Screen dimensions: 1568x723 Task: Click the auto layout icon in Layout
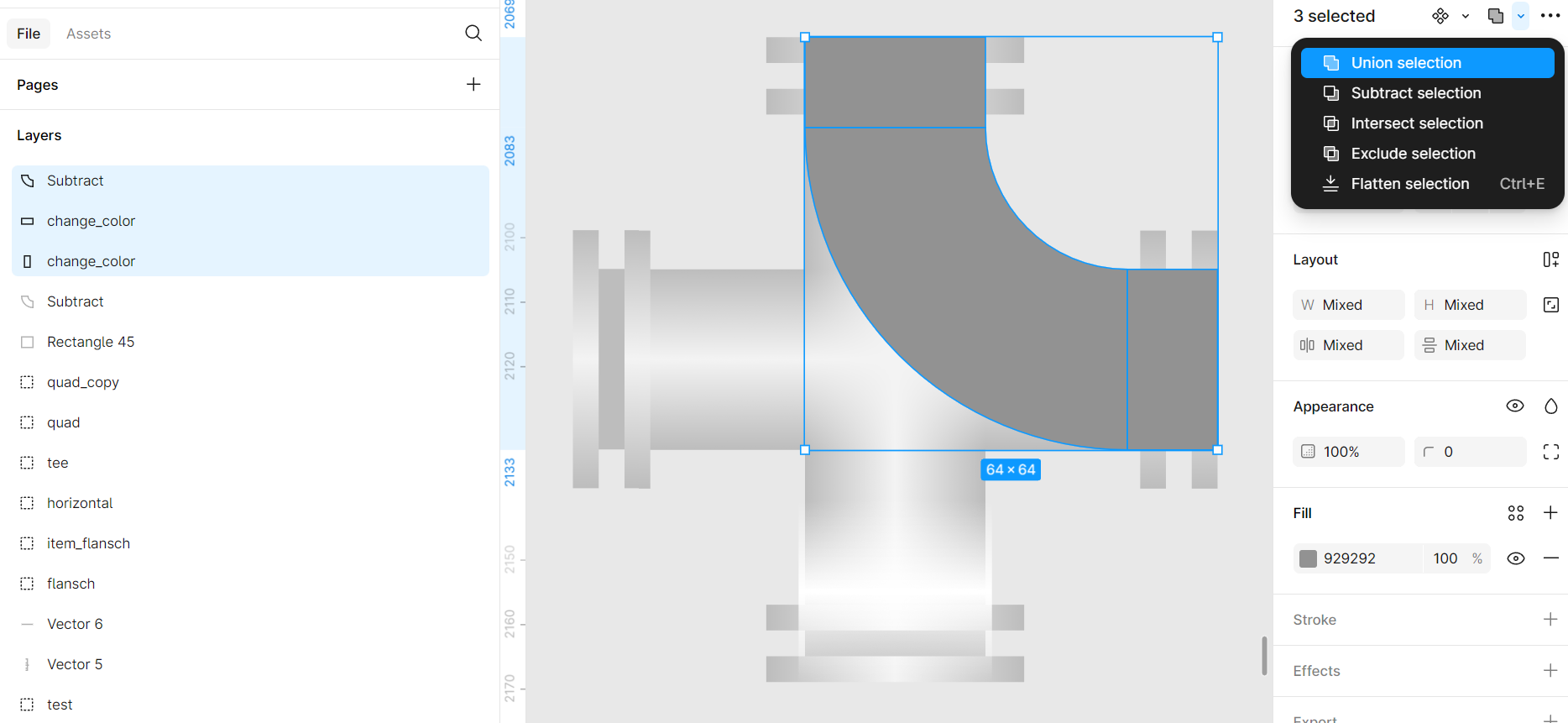point(1550,259)
